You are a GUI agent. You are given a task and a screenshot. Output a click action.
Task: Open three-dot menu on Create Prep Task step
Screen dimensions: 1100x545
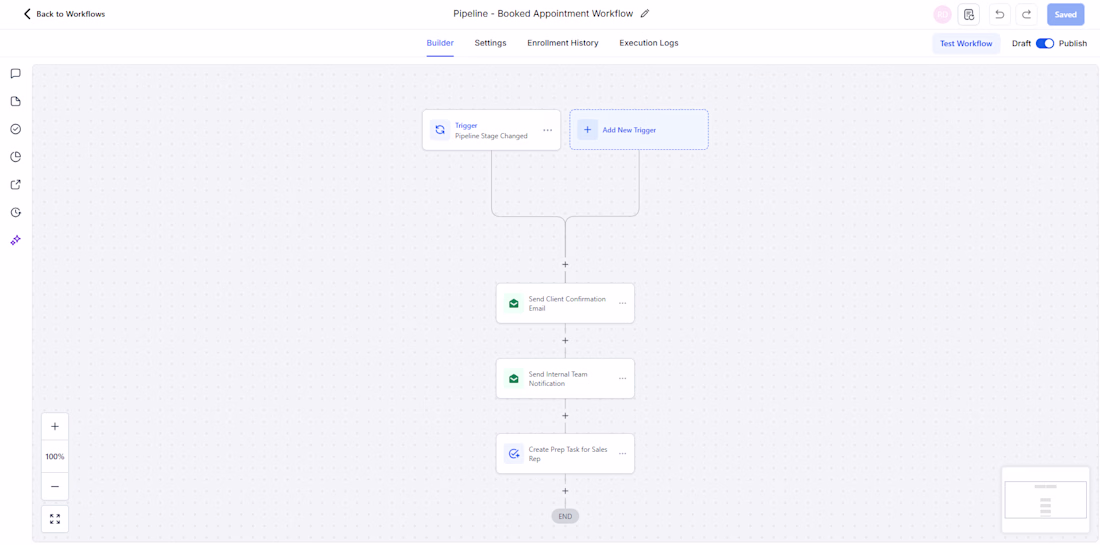(x=622, y=454)
